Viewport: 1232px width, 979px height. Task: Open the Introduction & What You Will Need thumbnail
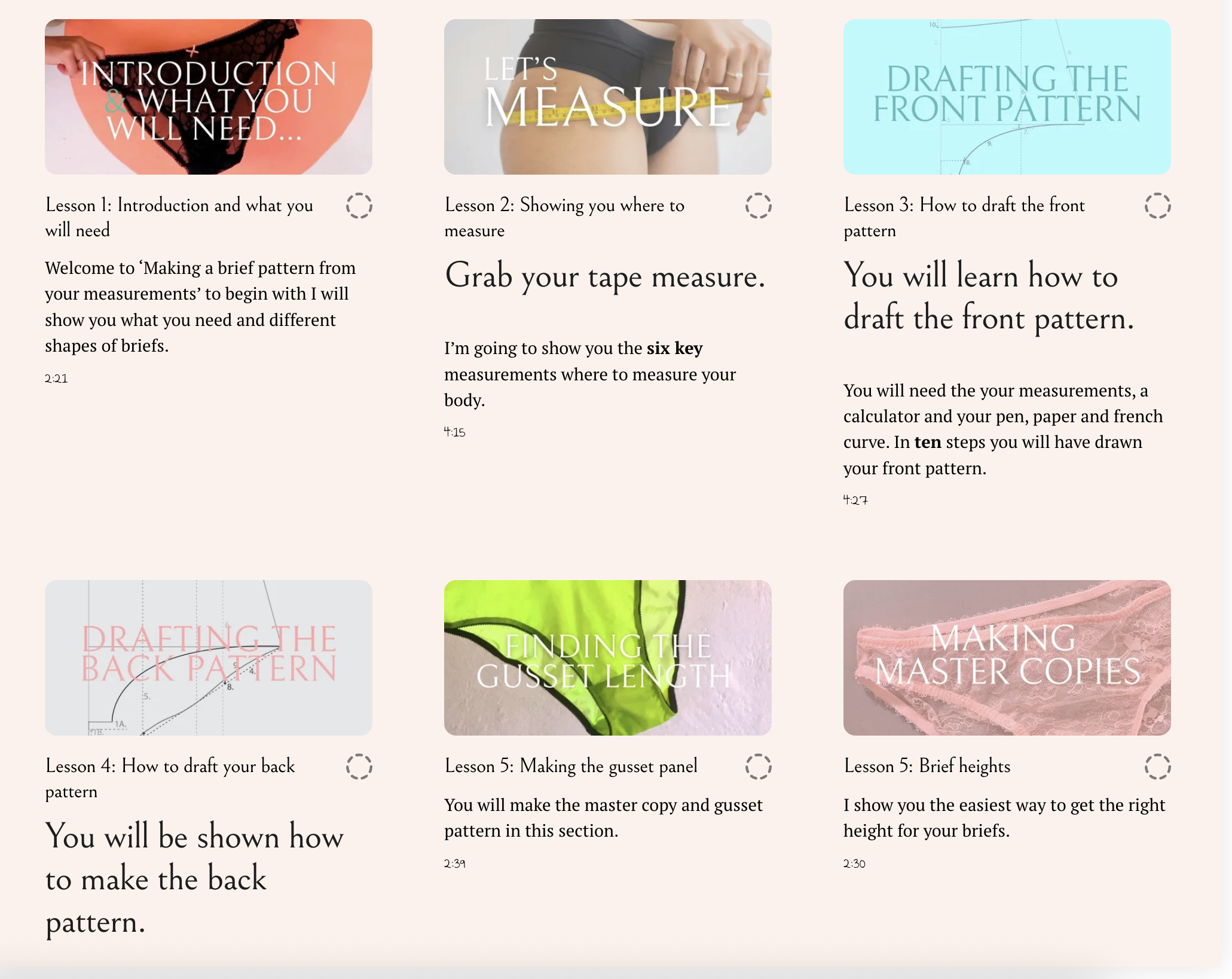click(209, 97)
